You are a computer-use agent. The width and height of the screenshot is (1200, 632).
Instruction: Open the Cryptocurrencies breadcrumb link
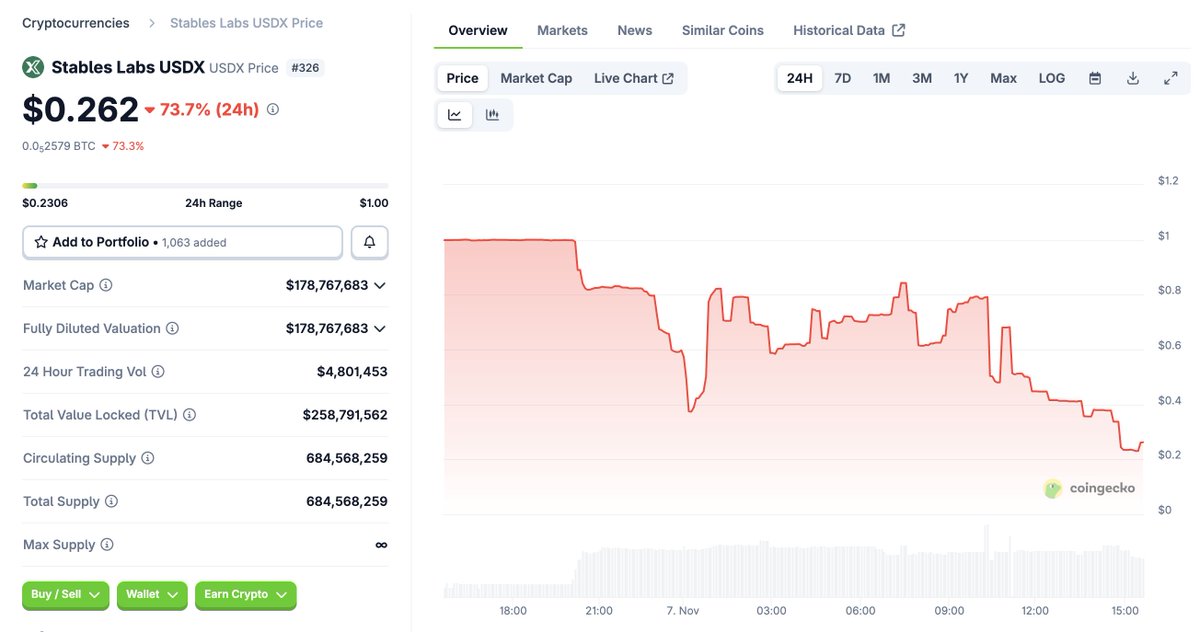click(76, 23)
